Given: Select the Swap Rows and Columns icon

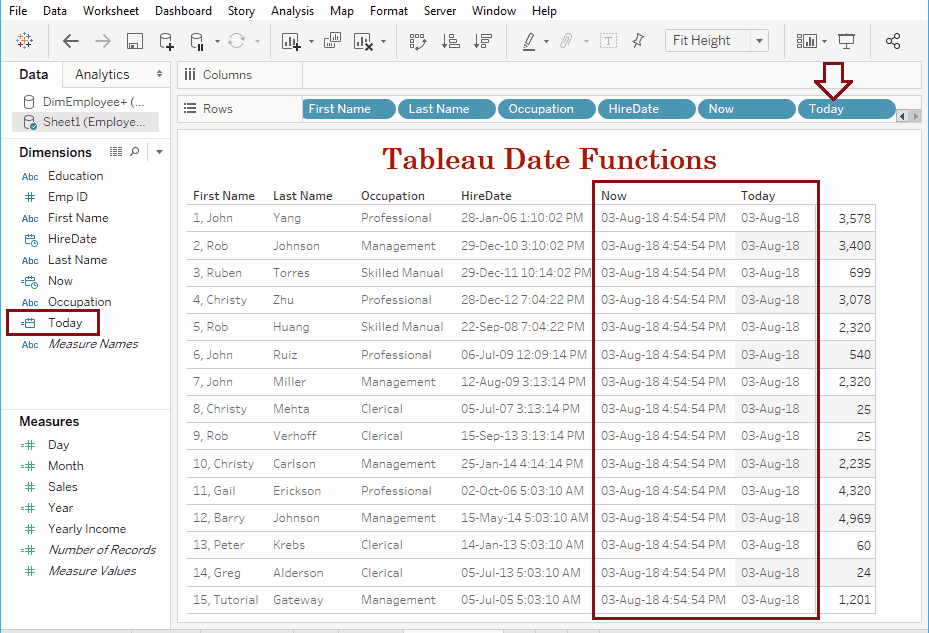Looking at the screenshot, I should click(x=417, y=41).
